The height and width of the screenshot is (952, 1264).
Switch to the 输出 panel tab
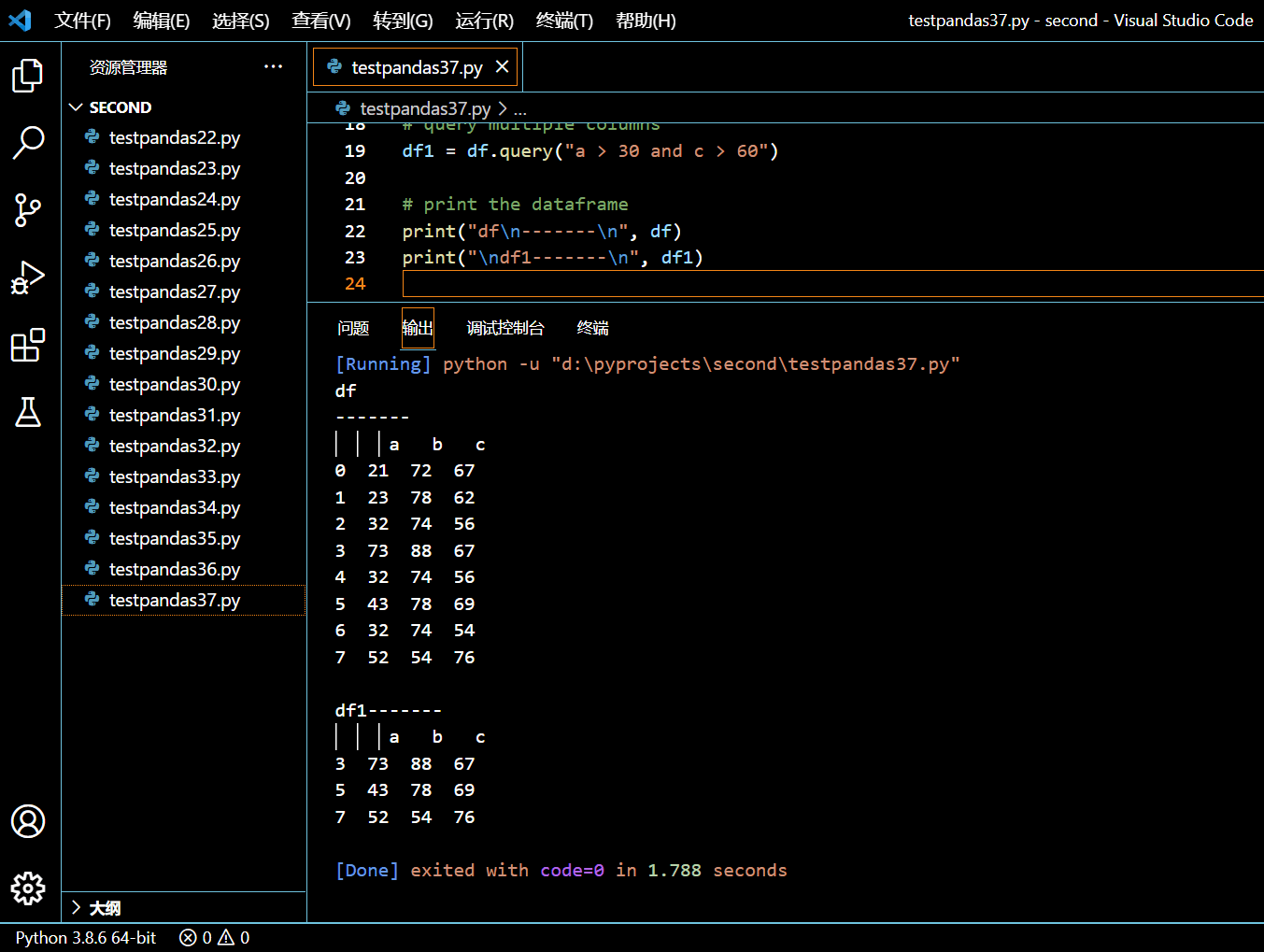(418, 328)
